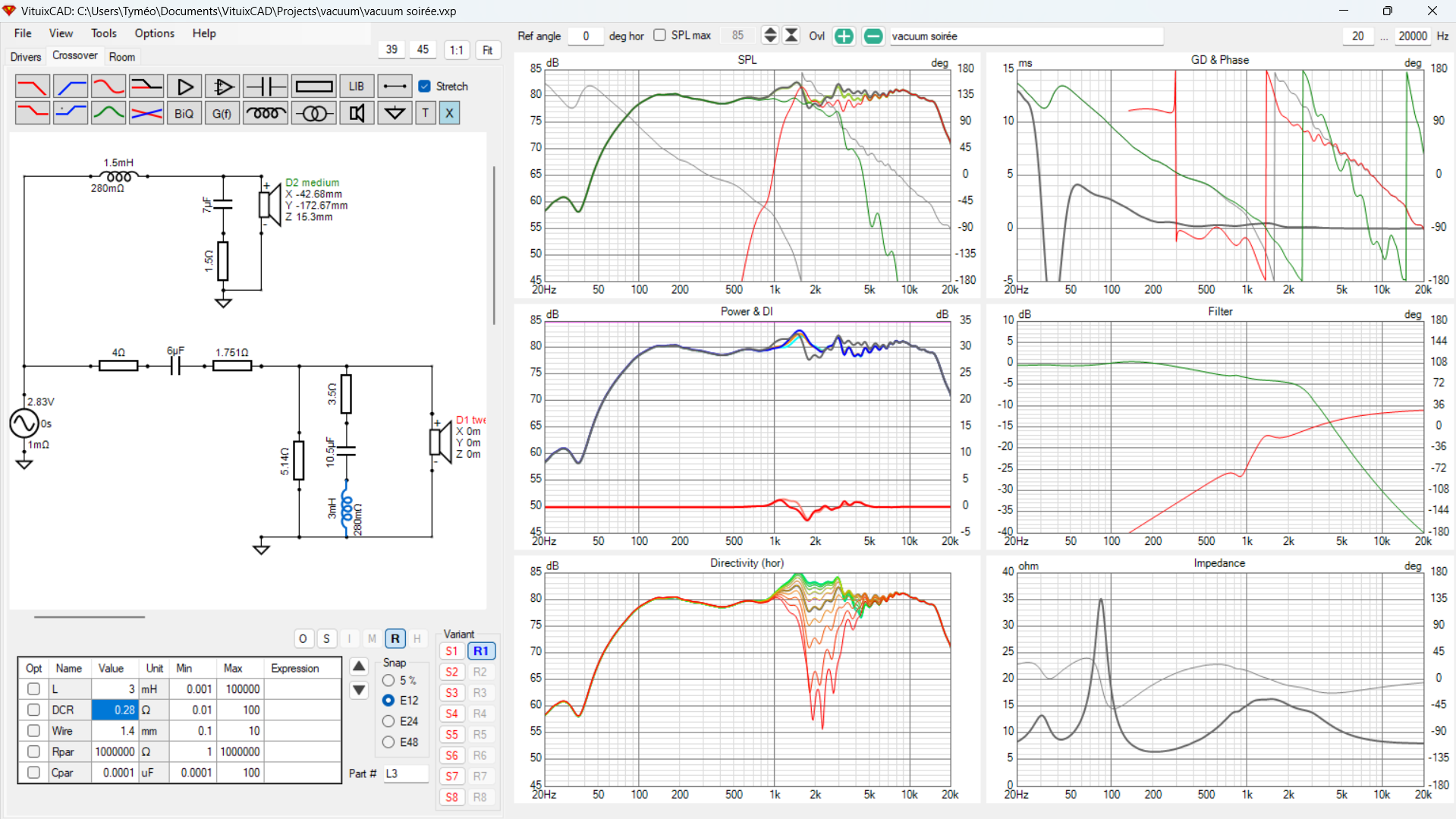1456x819 pixels.
Task: Click the O mode button
Action: pyautogui.click(x=303, y=639)
